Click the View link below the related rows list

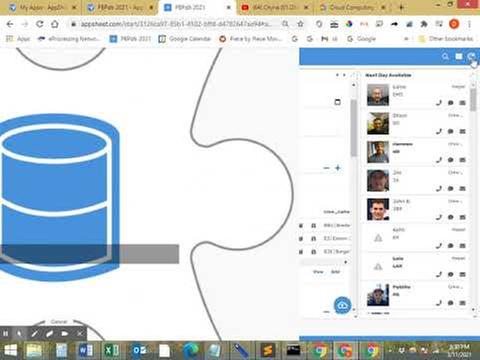pyautogui.click(x=318, y=272)
